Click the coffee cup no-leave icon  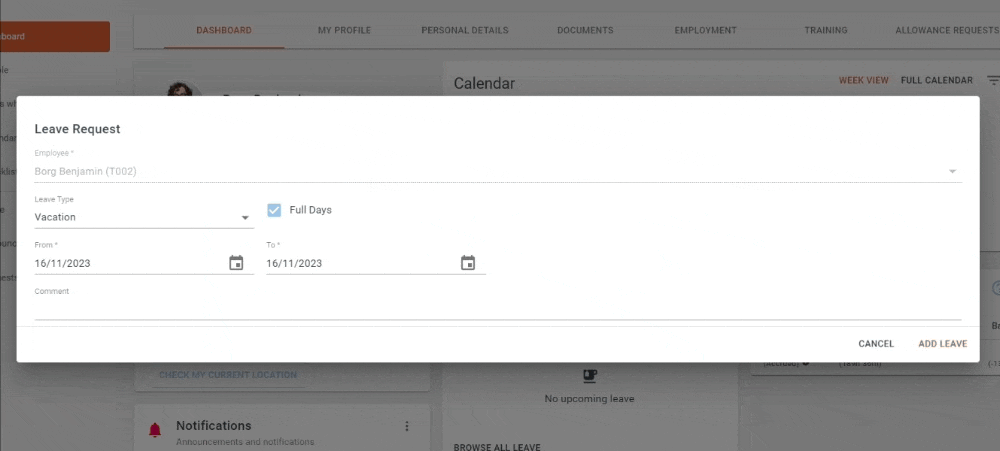[590, 376]
